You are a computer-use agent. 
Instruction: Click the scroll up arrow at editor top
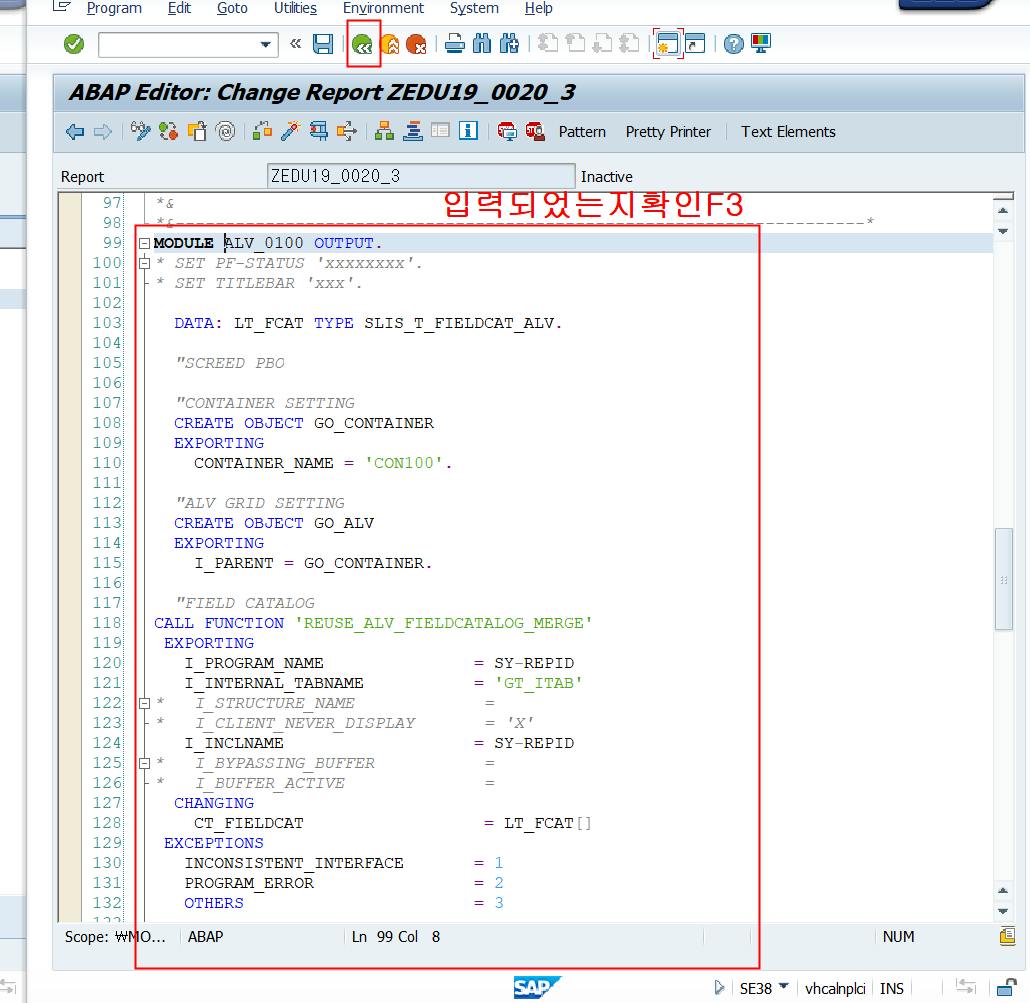pyautogui.click(x=1003, y=211)
